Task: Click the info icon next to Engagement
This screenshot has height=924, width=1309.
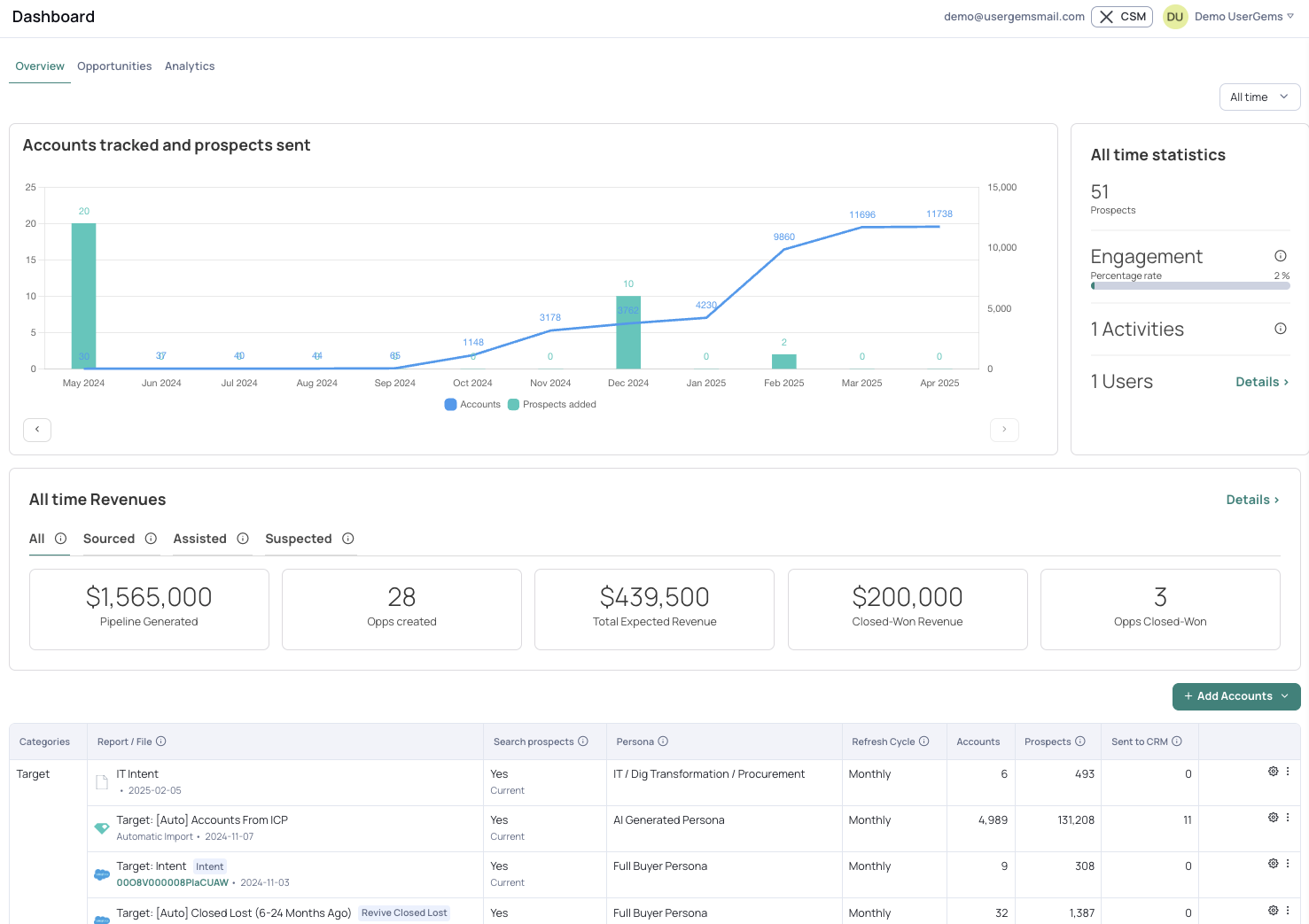Action: pos(1281,256)
